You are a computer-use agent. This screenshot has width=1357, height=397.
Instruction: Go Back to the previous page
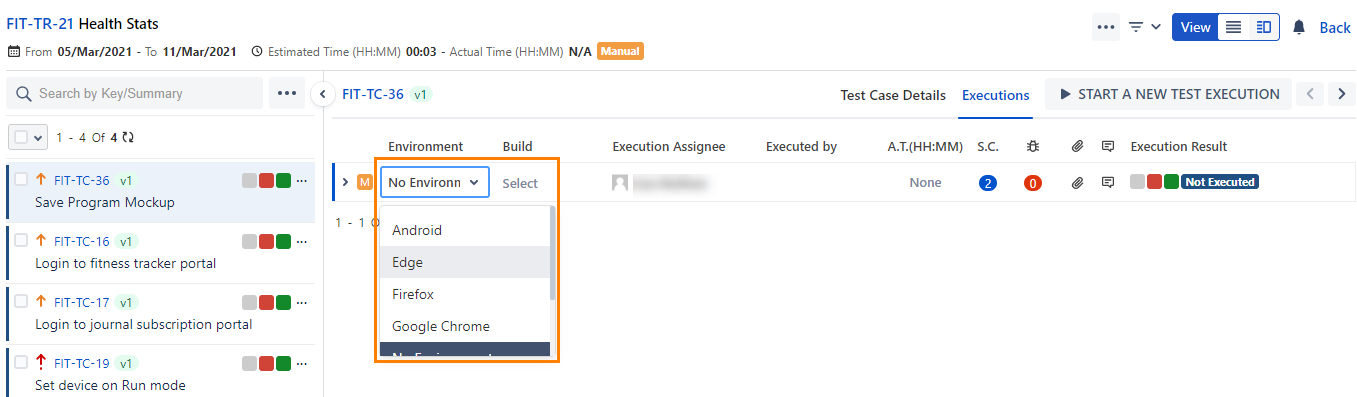click(1335, 27)
